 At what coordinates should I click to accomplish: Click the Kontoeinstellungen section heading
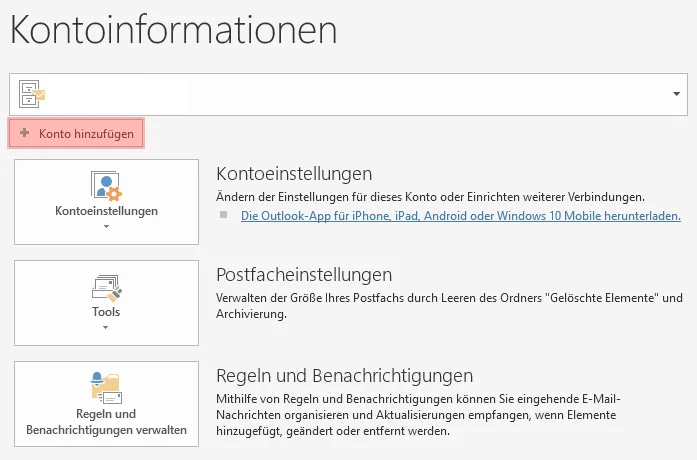pos(294,174)
